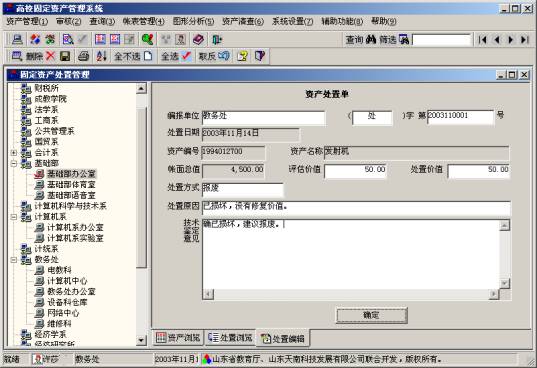Click the printer icon in toolbar
Image resolution: width=537 pixels, height=368 pixels.
(83, 56)
